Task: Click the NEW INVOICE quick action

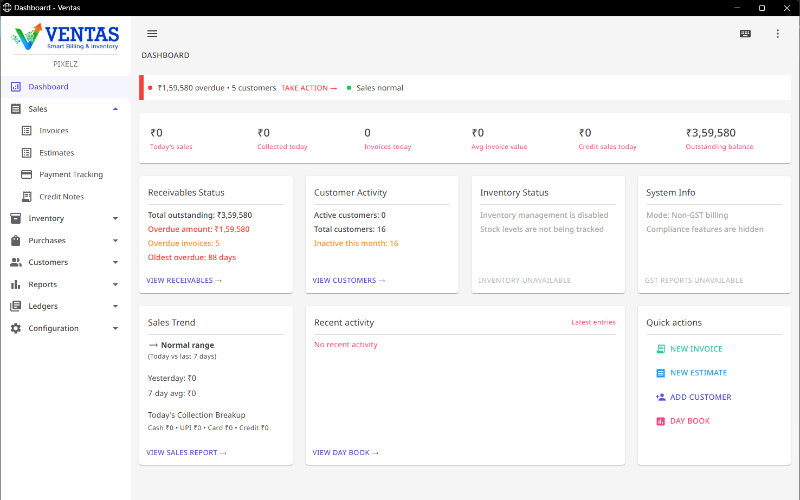Action: click(689, 349)
